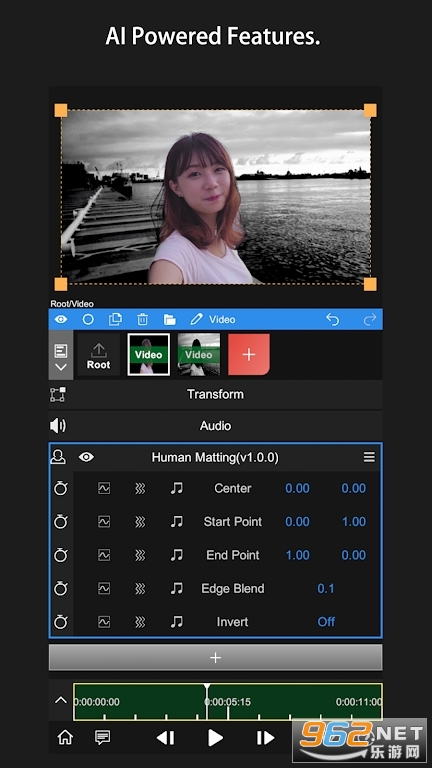Add a new layer with the red plus button
Image resolution: width=432 pixels, height=768 pixels.
click(x=249, y=355)
